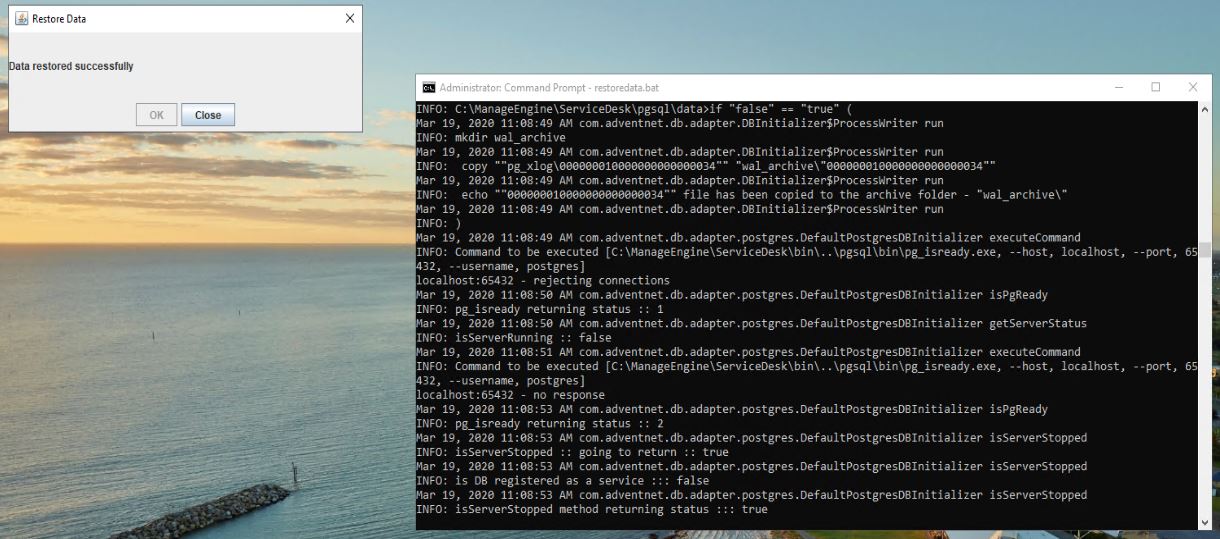Click the line 'INFO: mkdir wal_archive'
Viewport: 1220px width, 539px height.
pyautogui.click(x=491, y=138)
